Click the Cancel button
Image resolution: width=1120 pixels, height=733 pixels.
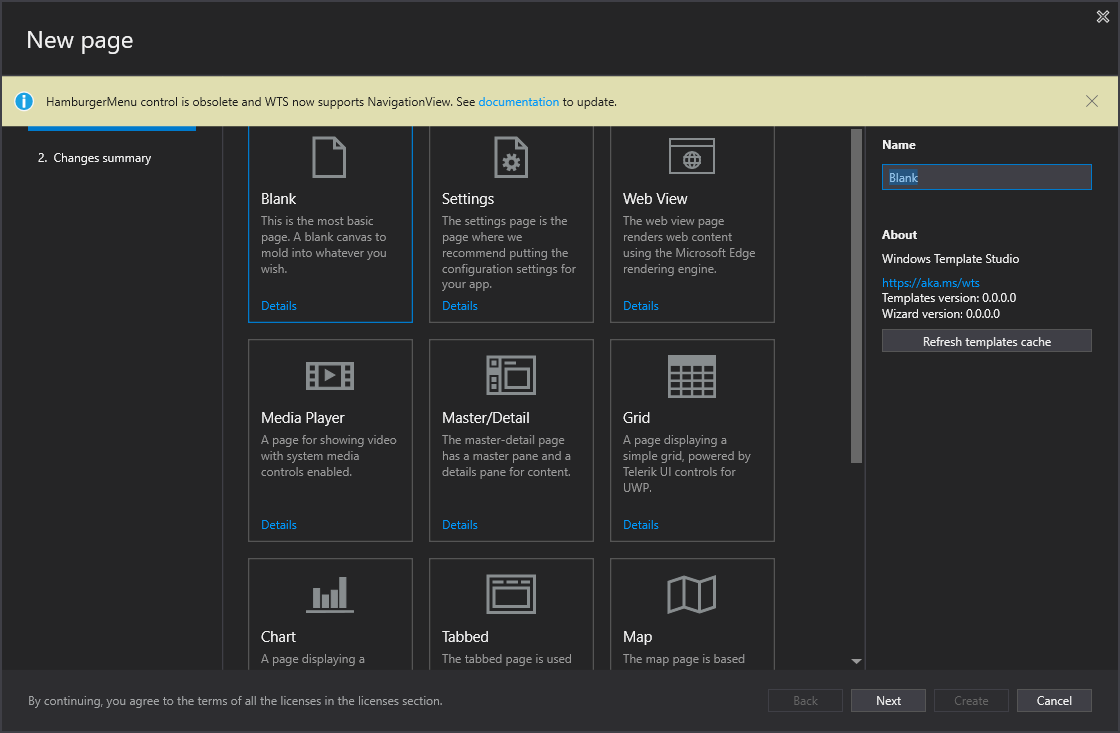[x=1054, y=701]
